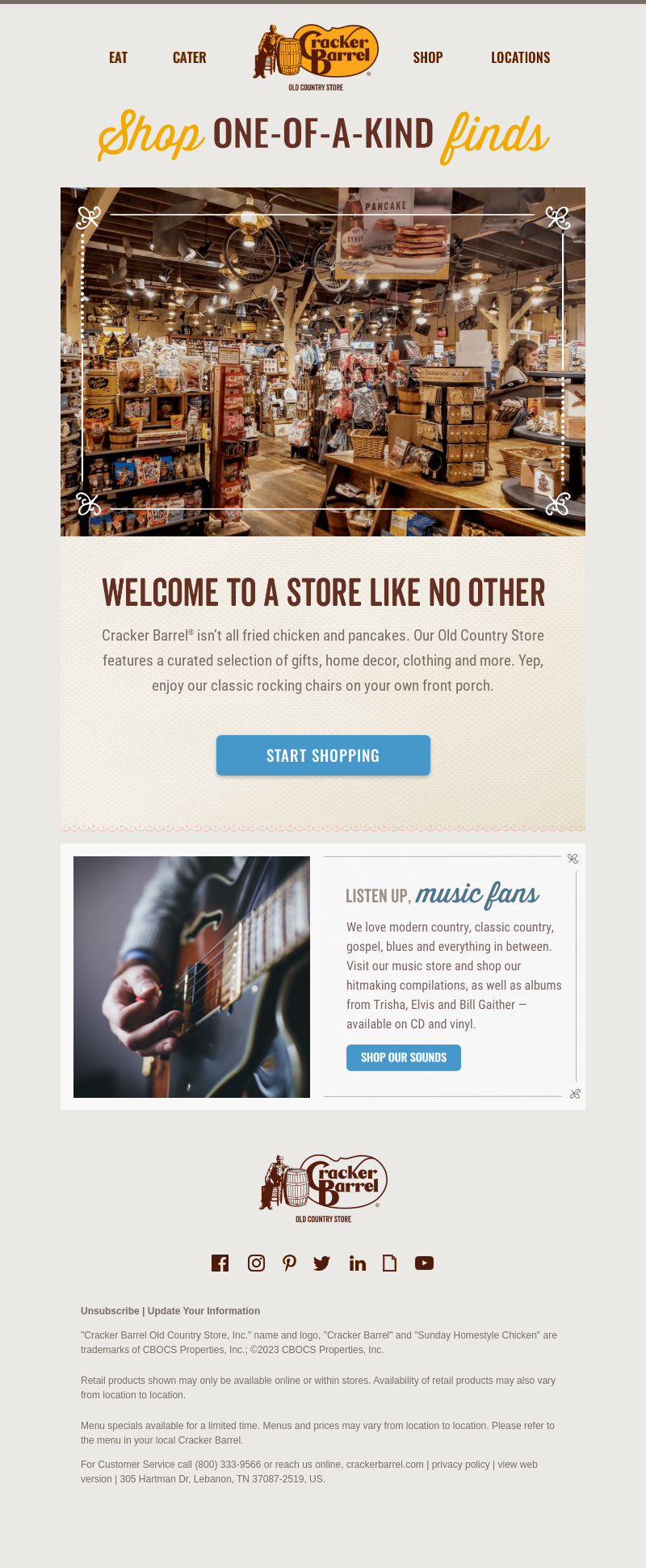Click the guitar player photo
The image size is (646, 1568).
(x=191, y=977)
